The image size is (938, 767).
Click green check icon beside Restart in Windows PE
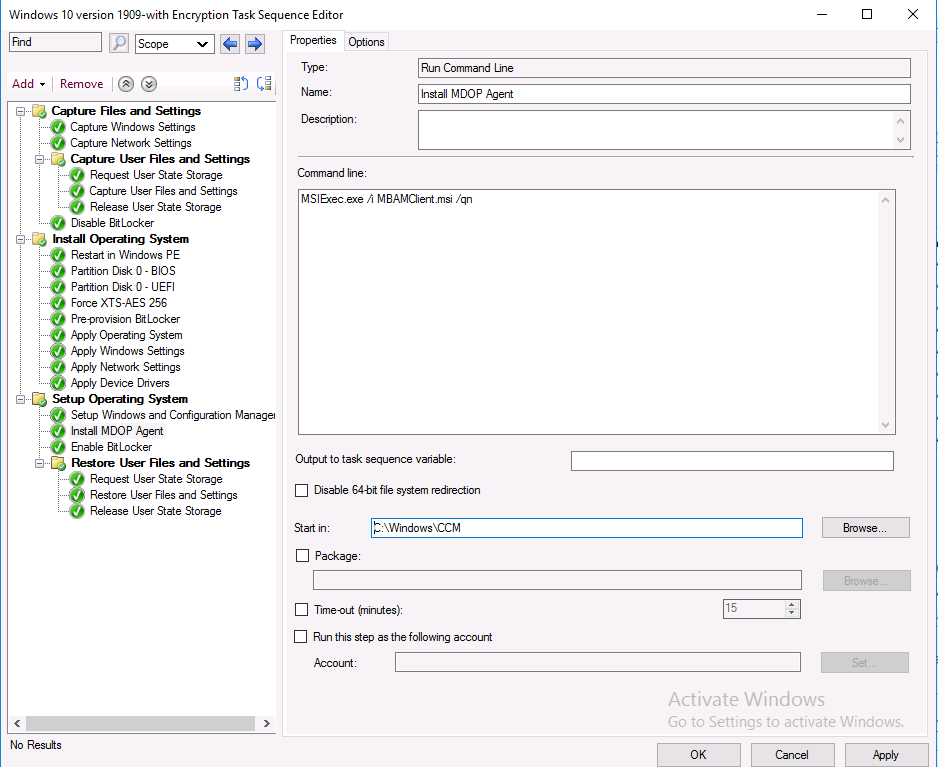click(x=58, y=255)
